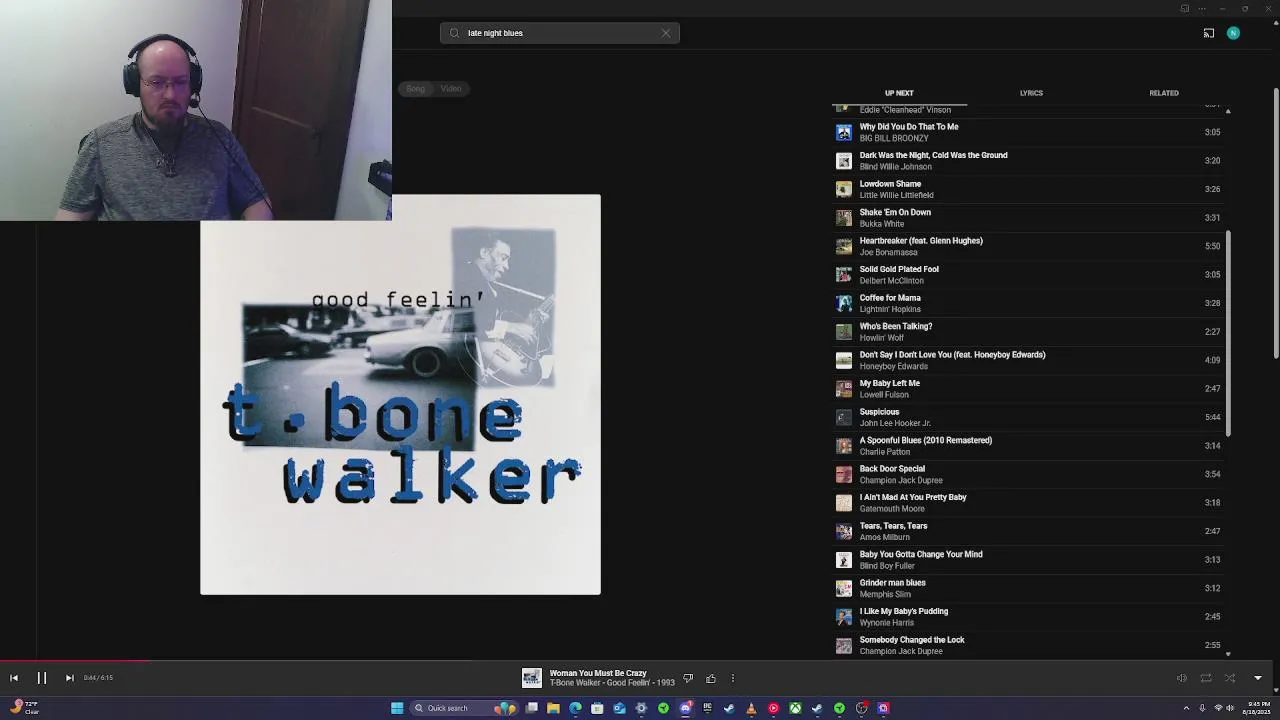Click the clock showing 9:45 PM
The height and width of the screenshot is (720, 1280).
[1256, 708]
